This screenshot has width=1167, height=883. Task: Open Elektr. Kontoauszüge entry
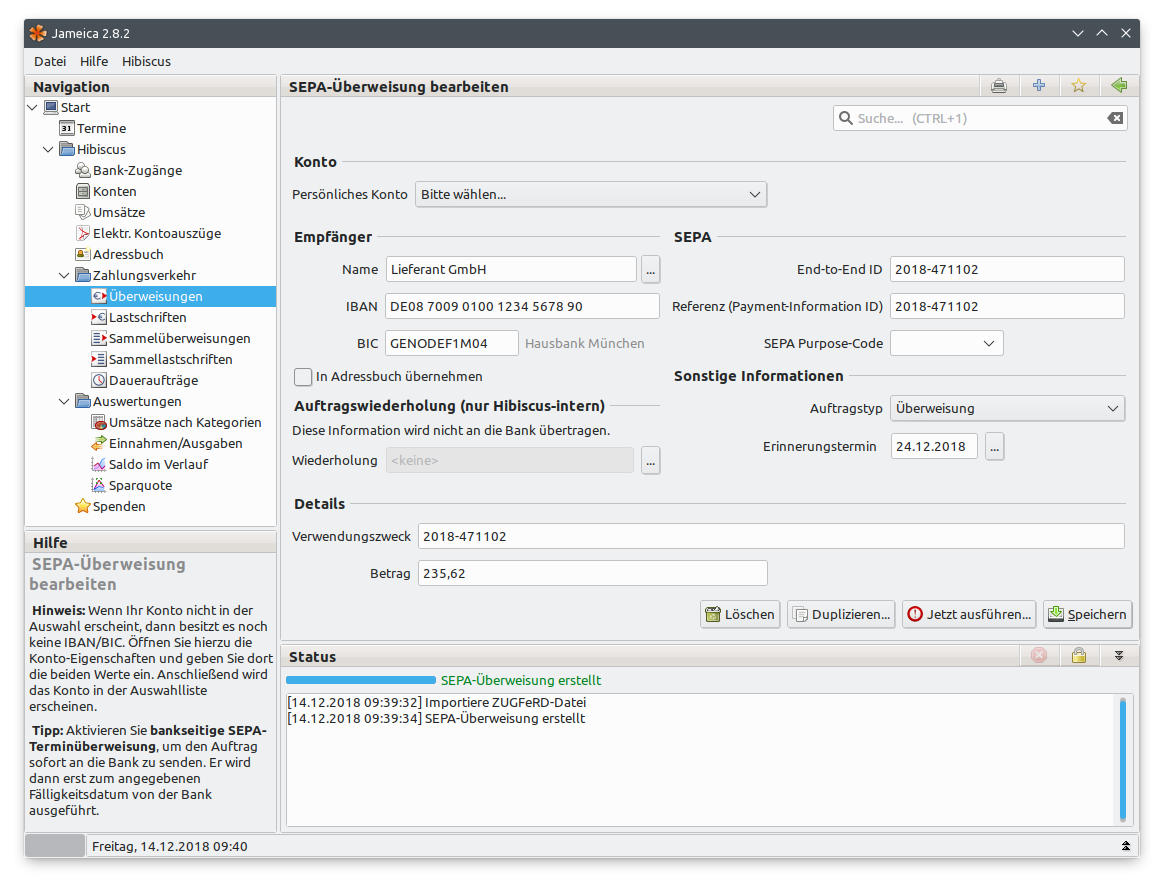click(149, 233)
